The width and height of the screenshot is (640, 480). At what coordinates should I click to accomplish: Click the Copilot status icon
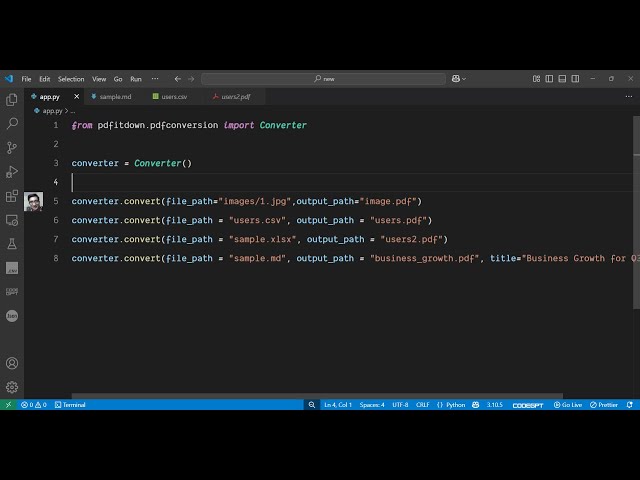(476, 404)
